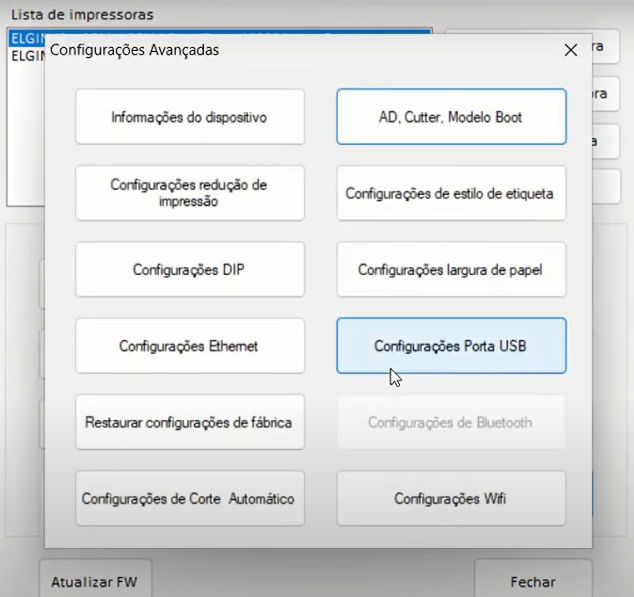This screenshot has width=634, height=597.
Task: Click Configurações Porta USB button
Action: (451, 346)
